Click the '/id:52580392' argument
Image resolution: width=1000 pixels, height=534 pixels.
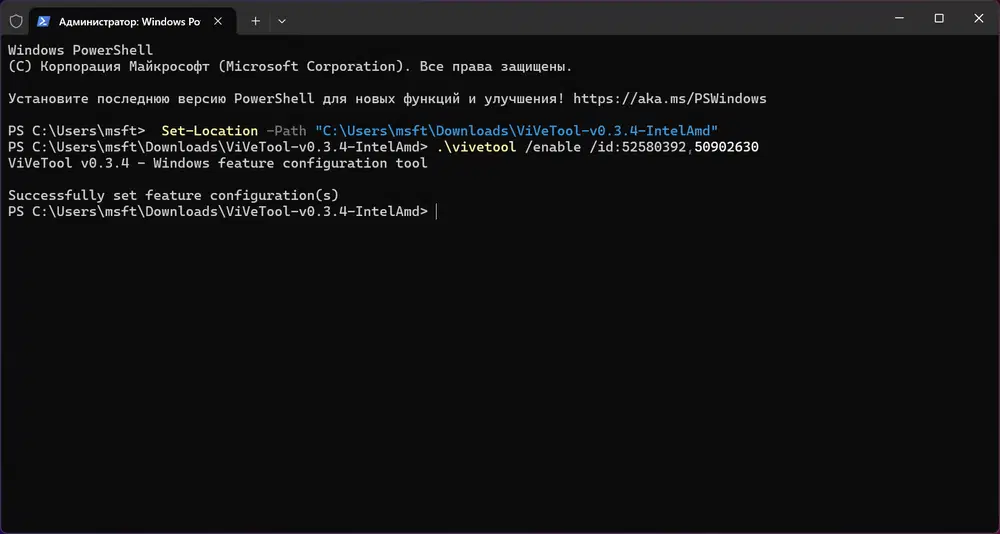coord(637,147)
